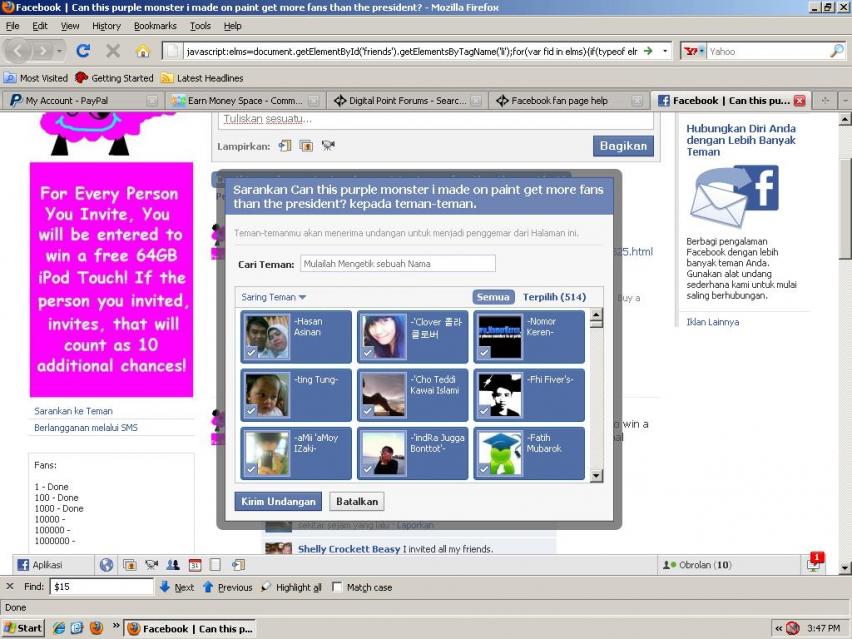
Task: Open the File menu
Action: tap(12, 26)
